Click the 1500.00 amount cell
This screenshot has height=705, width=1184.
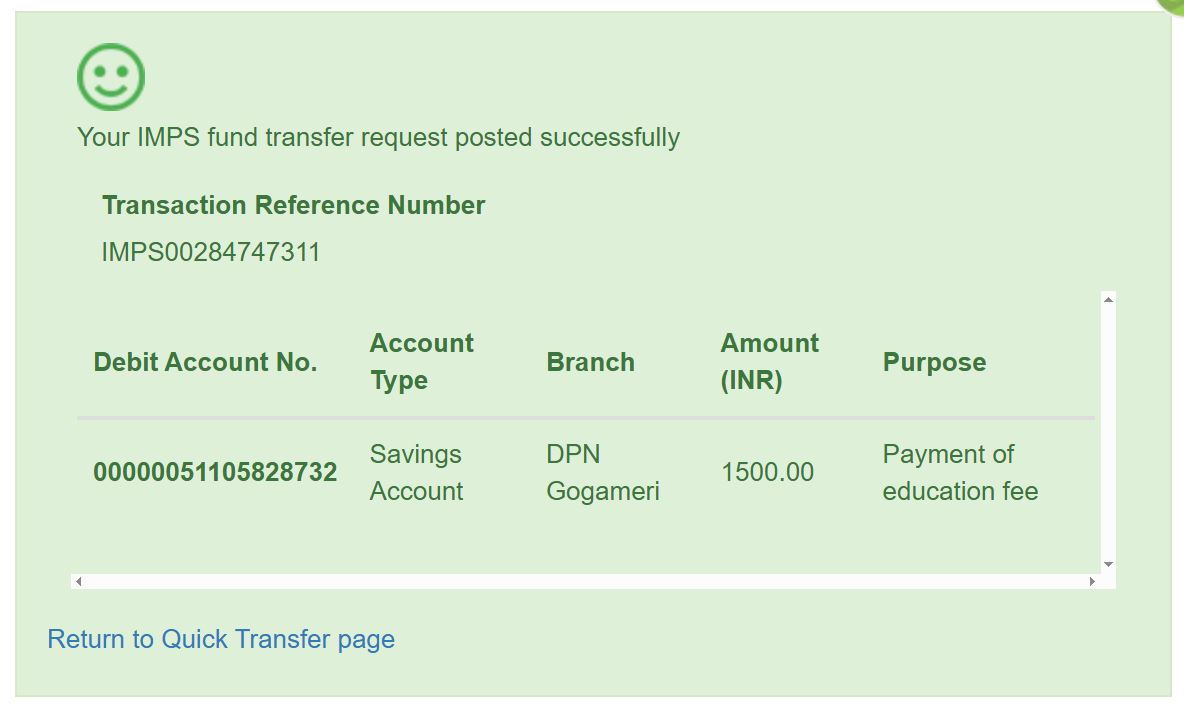[x=767, y=472]
